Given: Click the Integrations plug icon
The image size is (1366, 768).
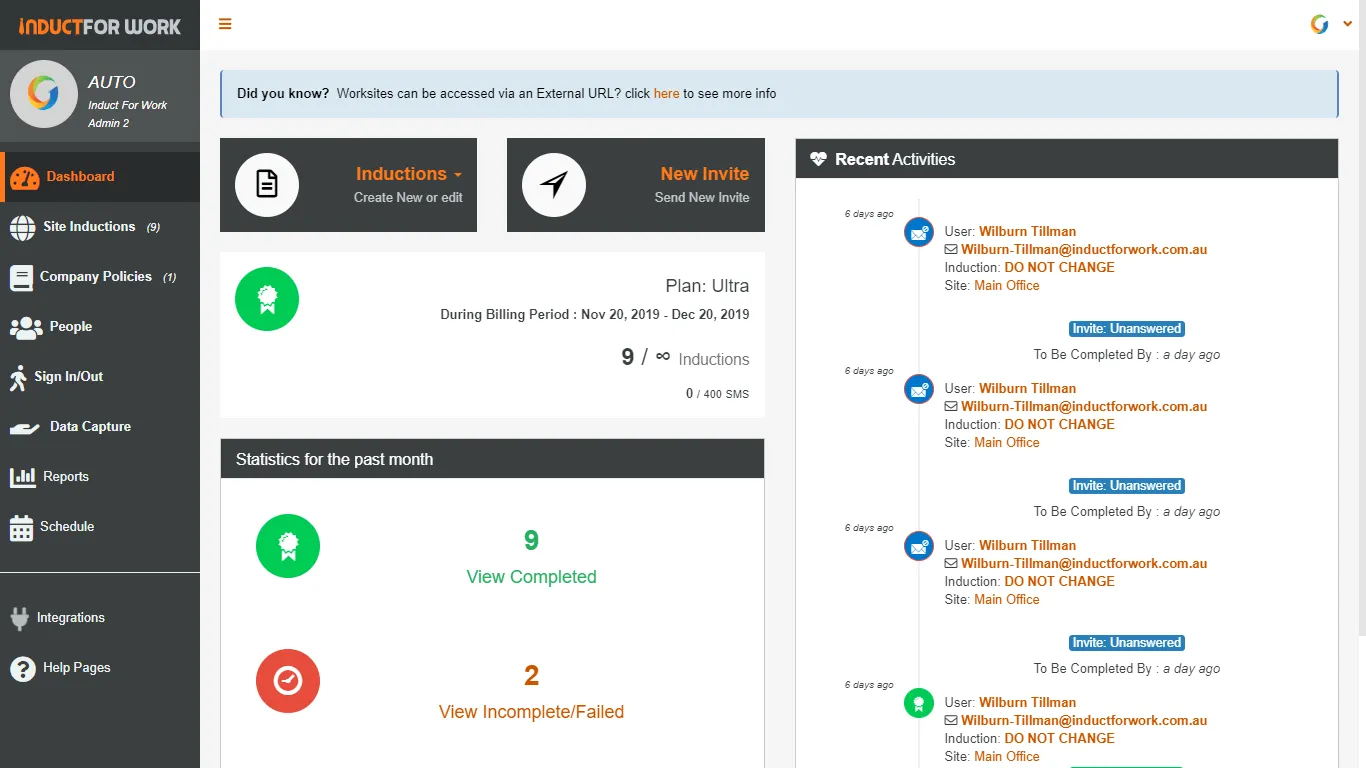Looking at the screenshot, I should [x=19, y=618].
